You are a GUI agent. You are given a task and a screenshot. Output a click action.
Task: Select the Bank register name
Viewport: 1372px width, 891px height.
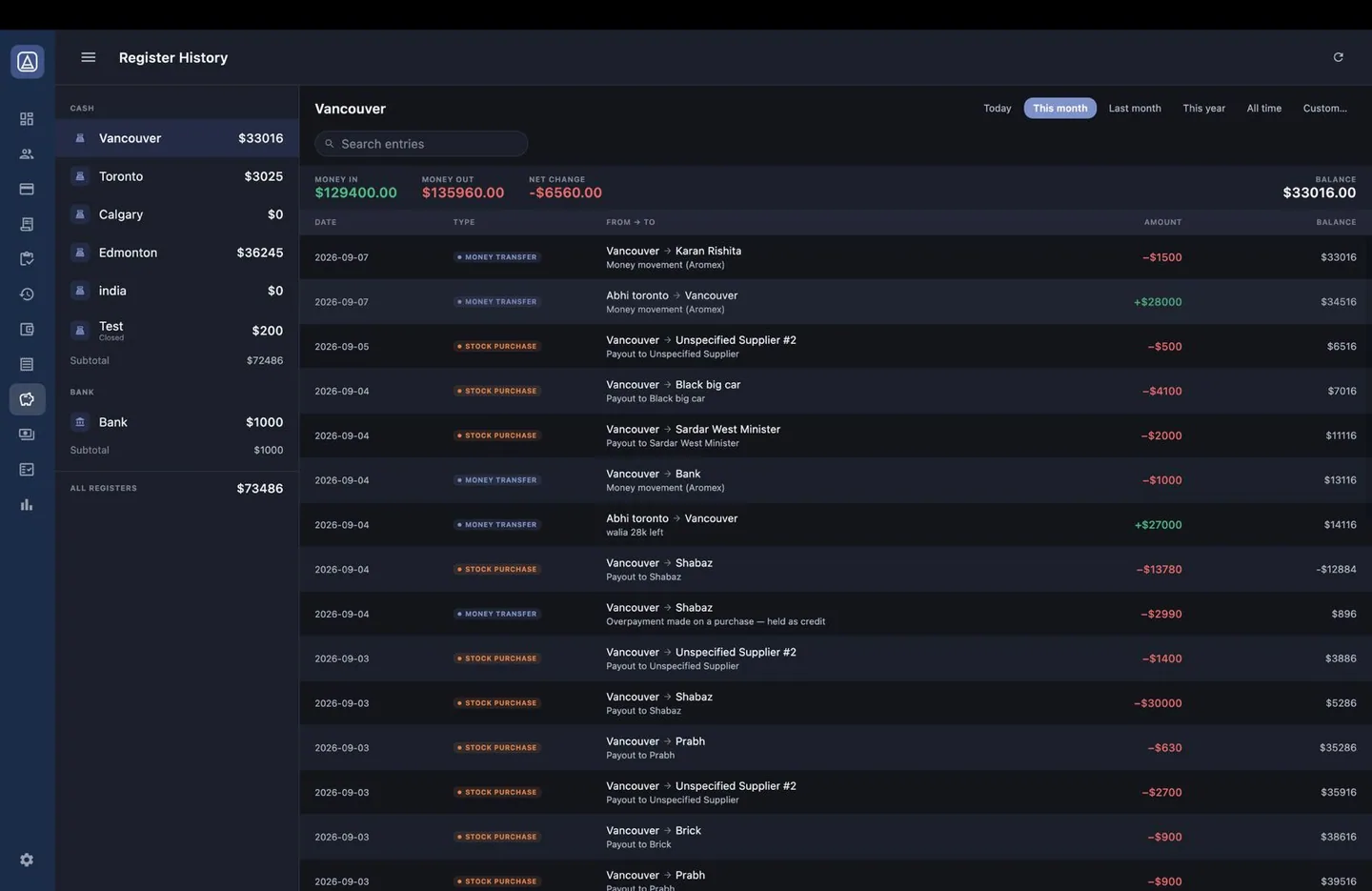113,422
